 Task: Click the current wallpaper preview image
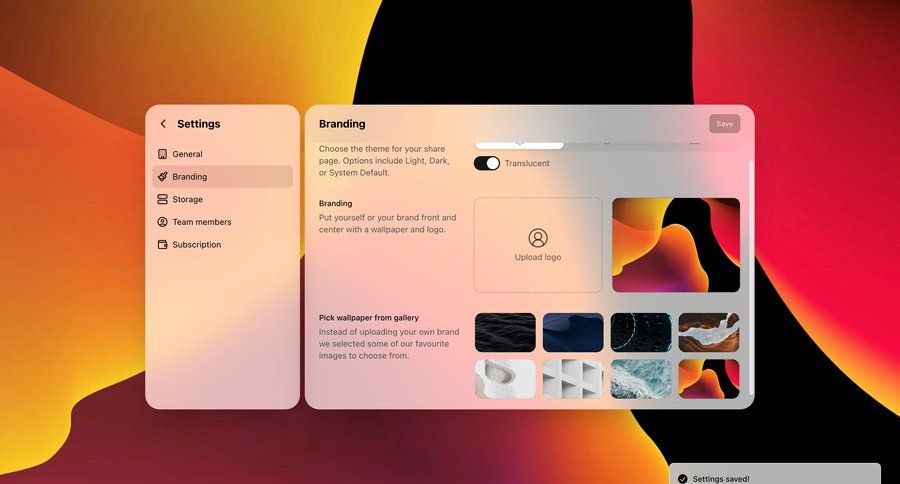coord(676,245)
